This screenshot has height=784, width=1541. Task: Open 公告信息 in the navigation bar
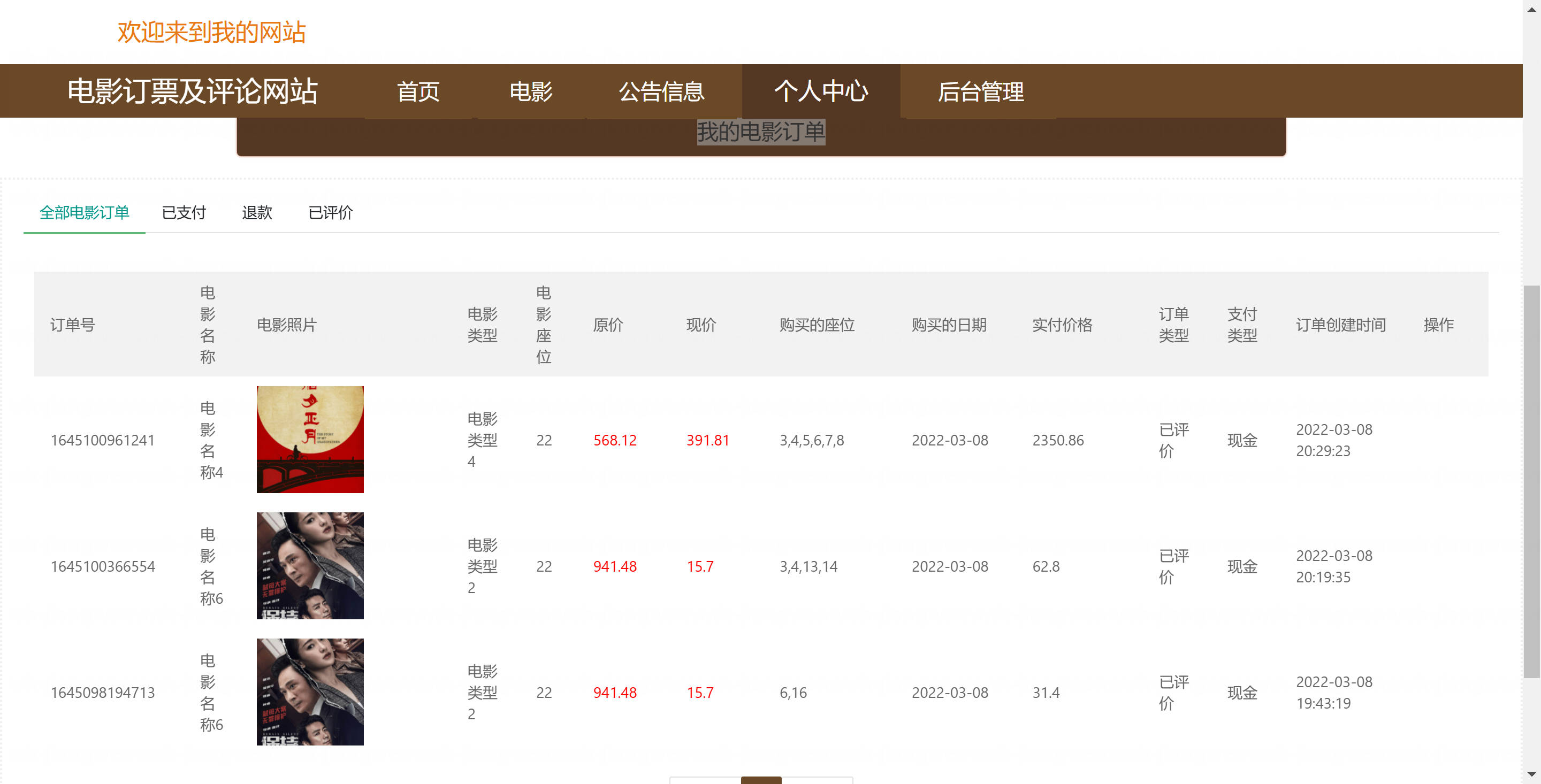pos(662,91)
